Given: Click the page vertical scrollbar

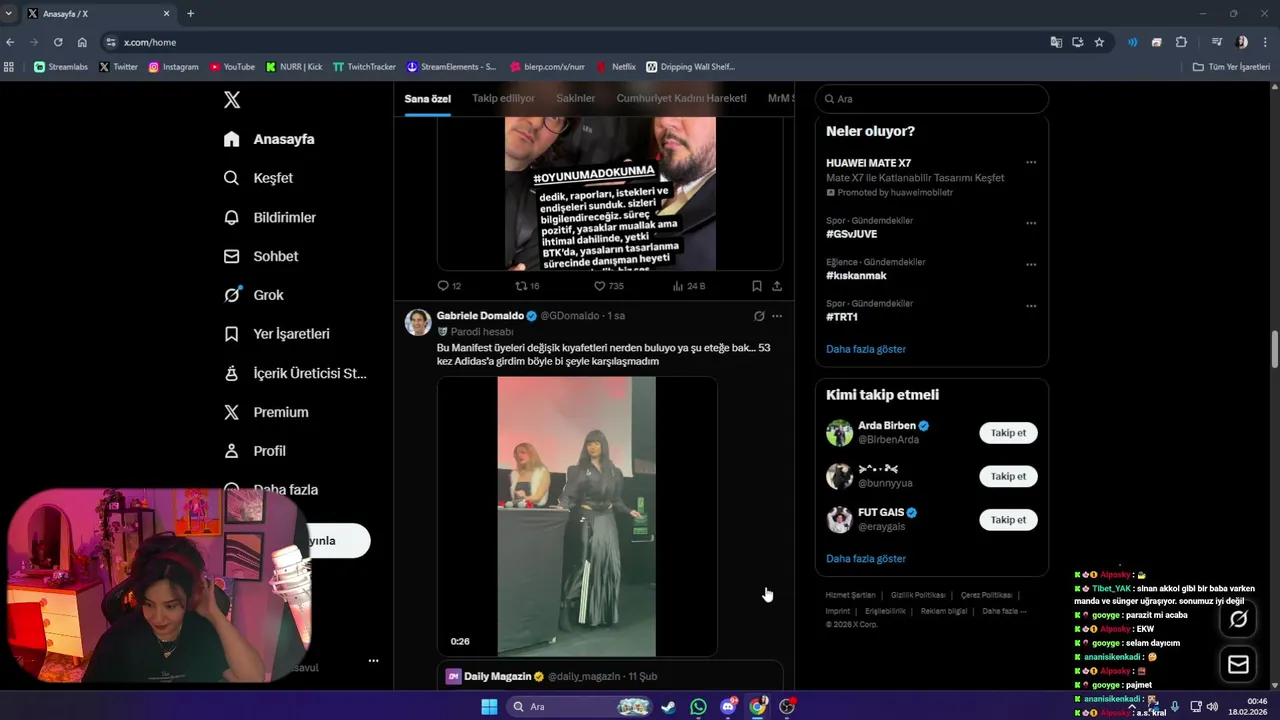Looking at the screenshot, I should (1274, 349).
